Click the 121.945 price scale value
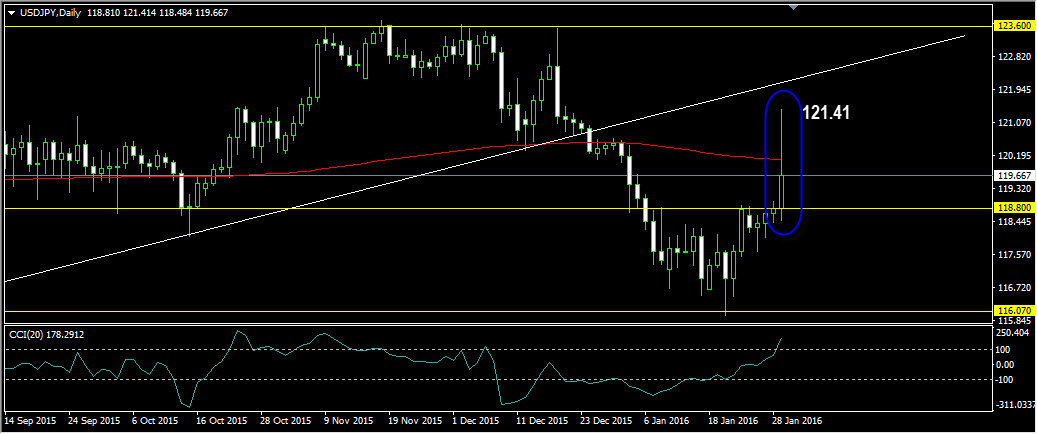The image size is (1037, 434). click(x=1014, y=89)
